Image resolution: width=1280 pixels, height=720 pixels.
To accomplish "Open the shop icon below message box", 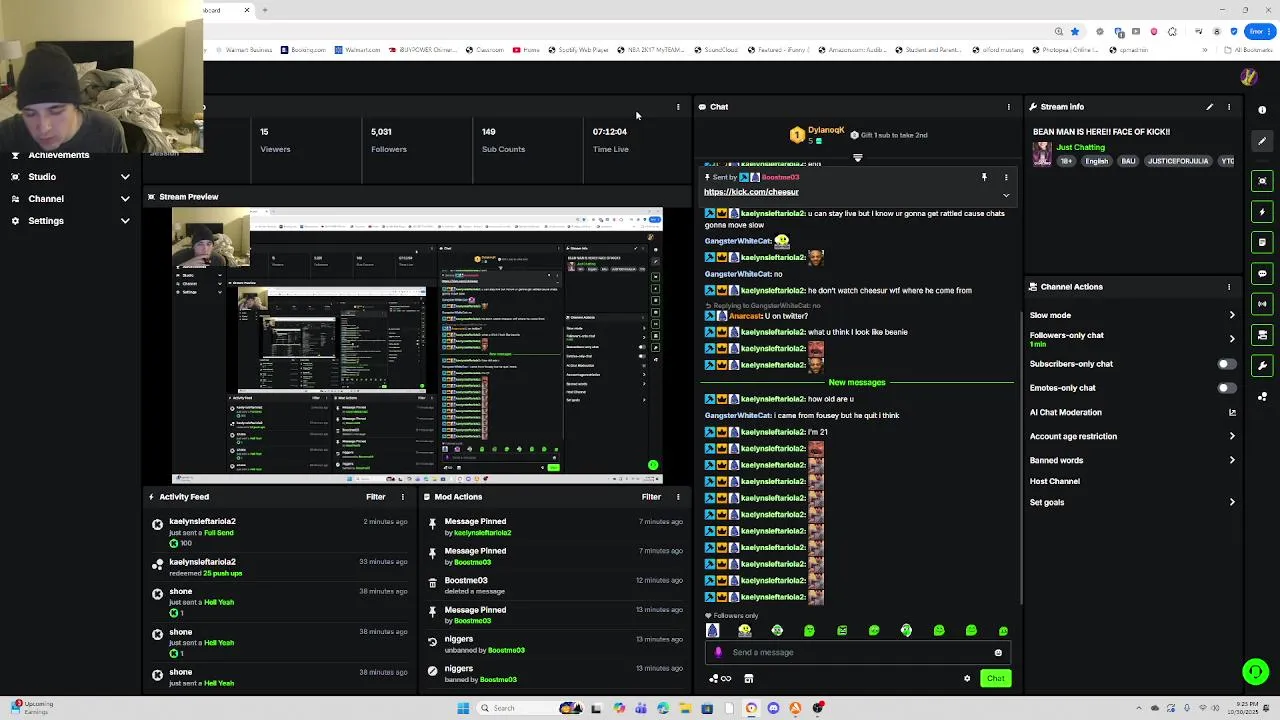I will (748, 679).
